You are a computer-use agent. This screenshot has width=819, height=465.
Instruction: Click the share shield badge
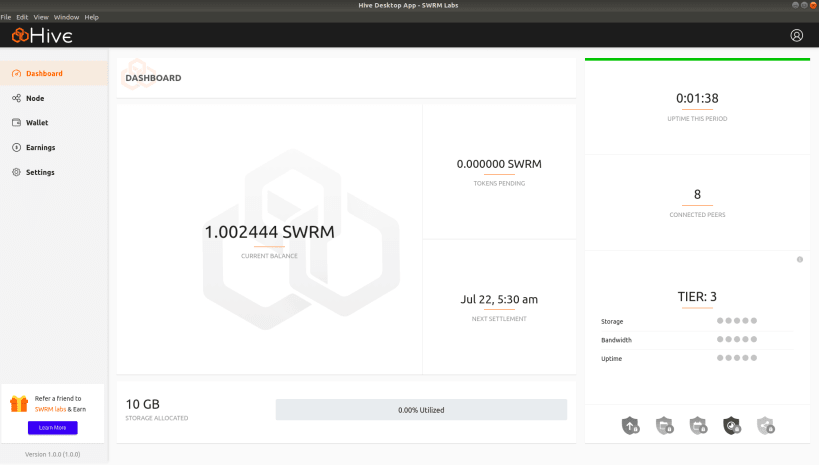[765, 426]
